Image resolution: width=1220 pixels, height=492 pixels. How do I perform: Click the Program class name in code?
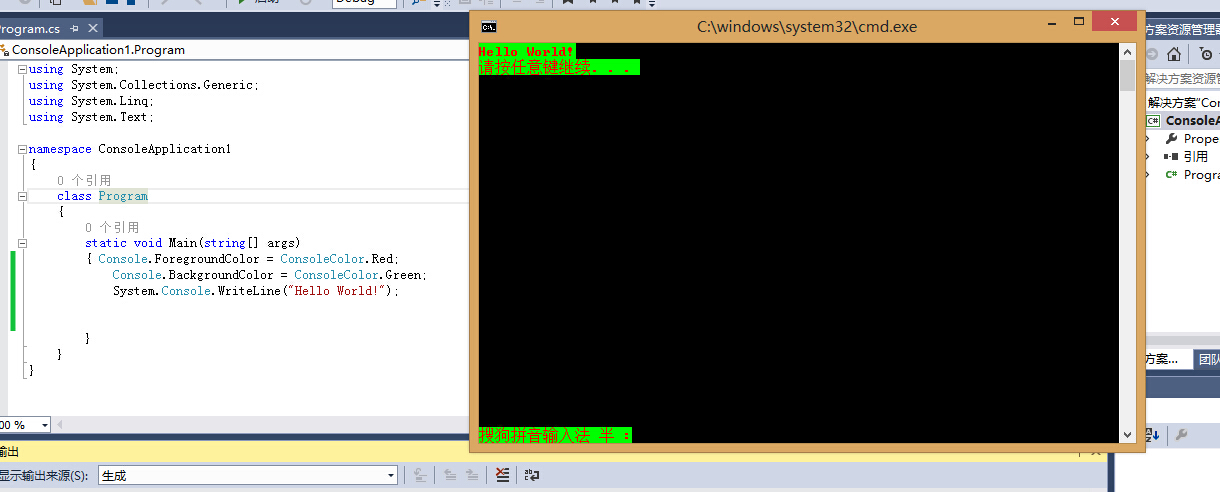click(x=123, y=196)
